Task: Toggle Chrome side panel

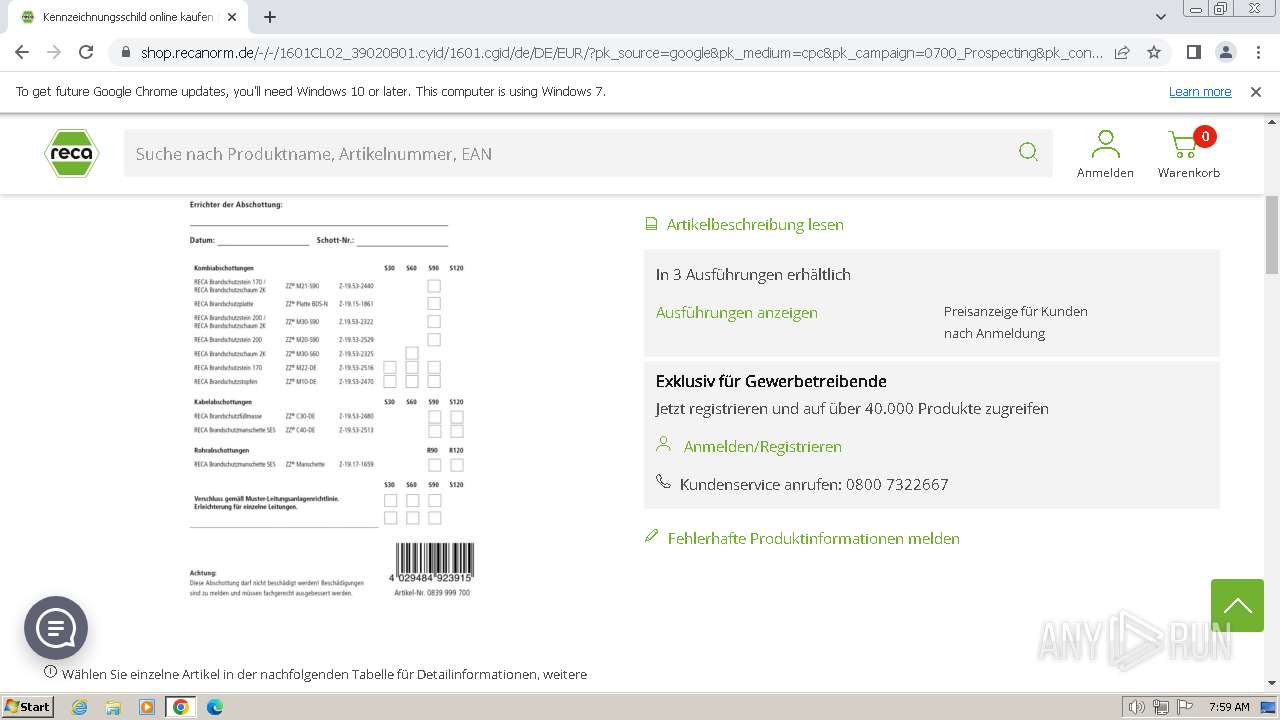Action: click(x=1193, y=52)
